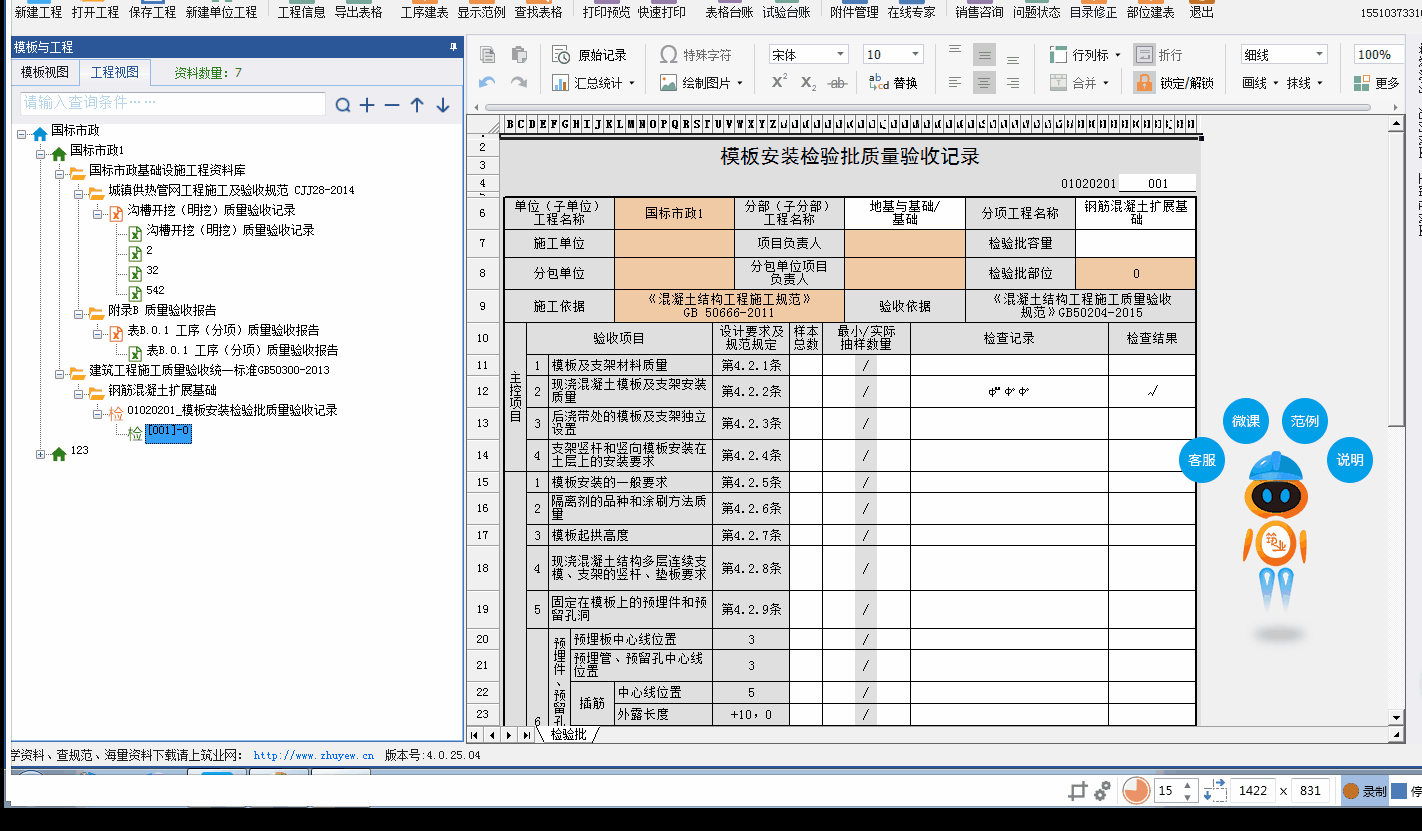
Task: Click the down arrow icon in tree panel
Action: click(x=443, y=105)
